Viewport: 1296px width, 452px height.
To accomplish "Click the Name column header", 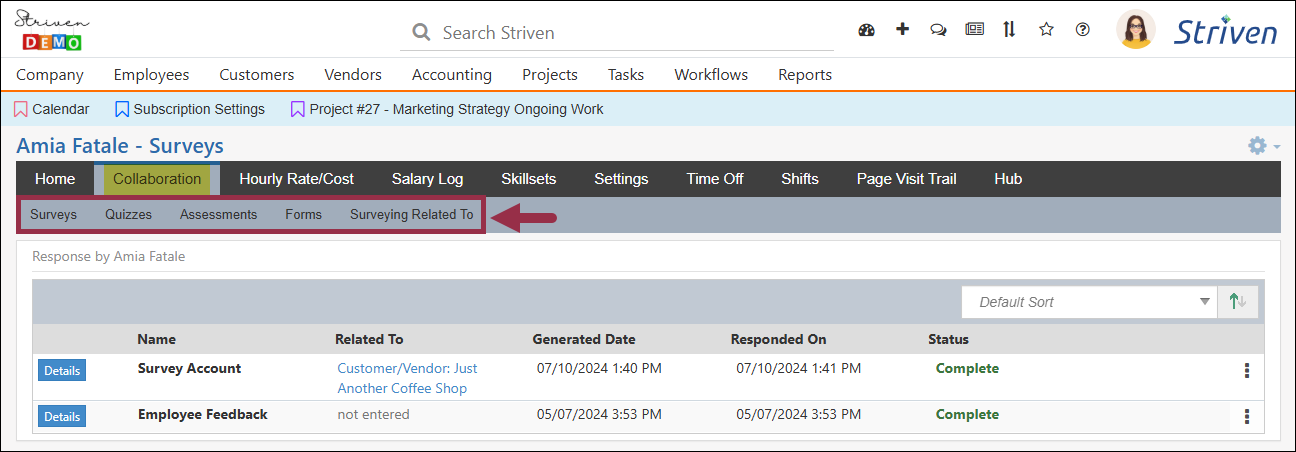I will coord(157,339).
